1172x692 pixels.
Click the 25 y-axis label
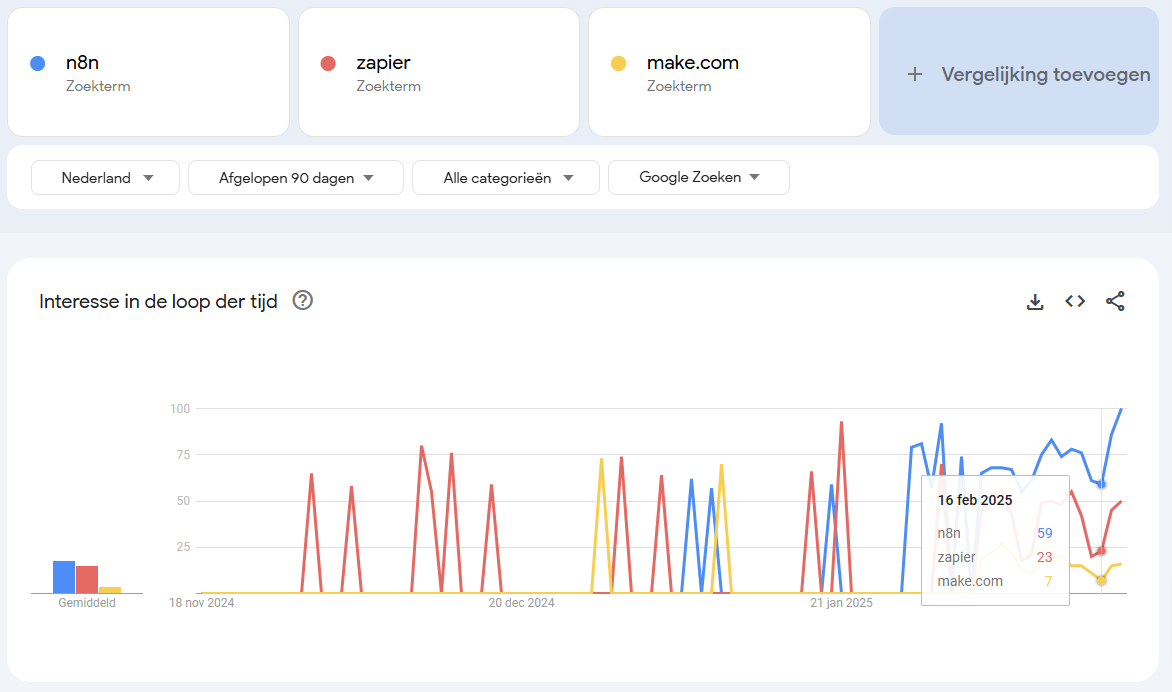pos(183,547)
